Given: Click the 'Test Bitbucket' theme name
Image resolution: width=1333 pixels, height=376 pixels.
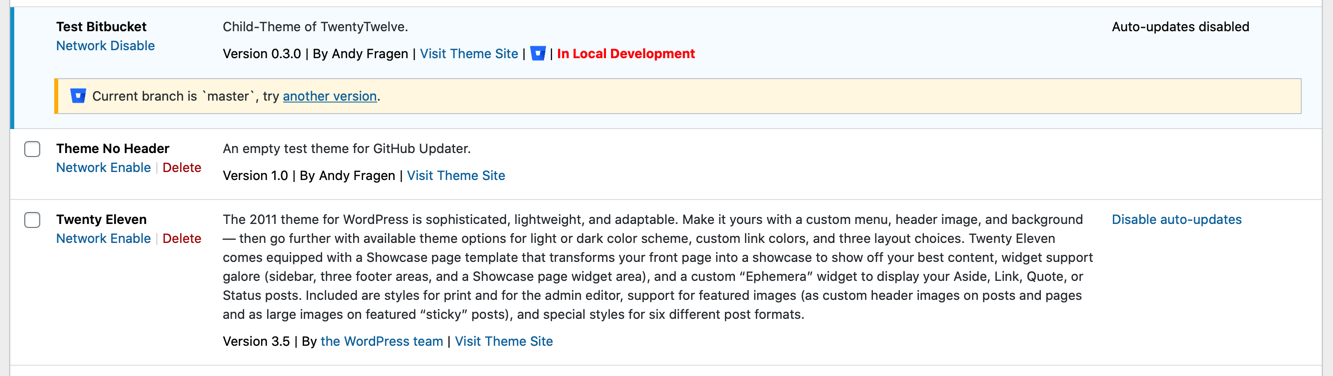Looking at the screenshot, I should 101,27.
